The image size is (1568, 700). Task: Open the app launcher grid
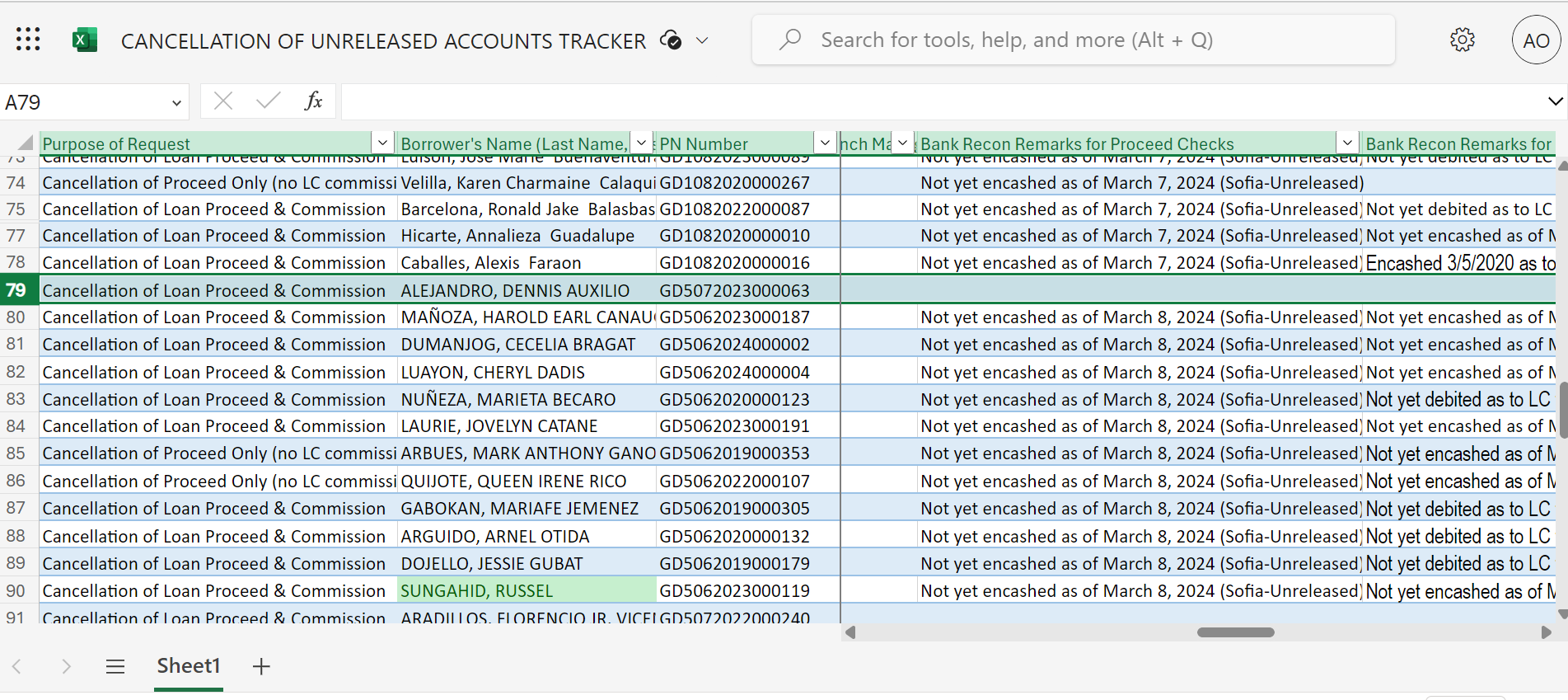pos(28,40)
